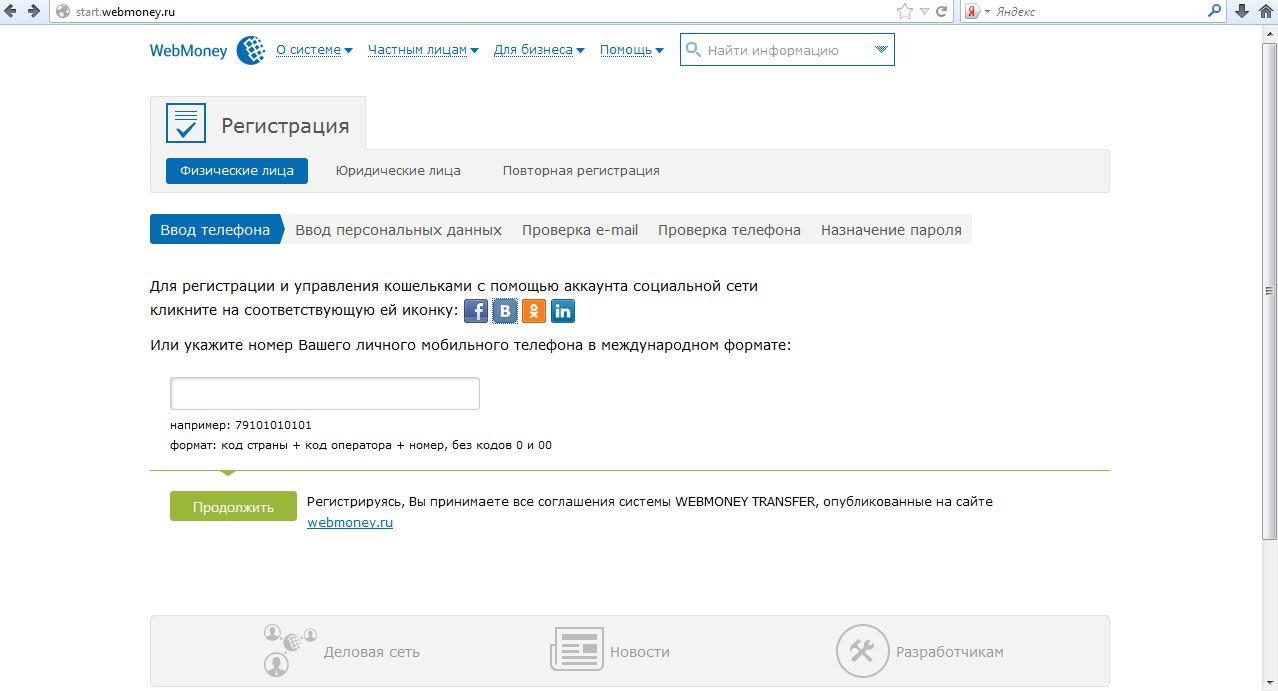Open the Деловая сеть people icon
This screenshot has width=1278, height=691.
pos(290,651)
